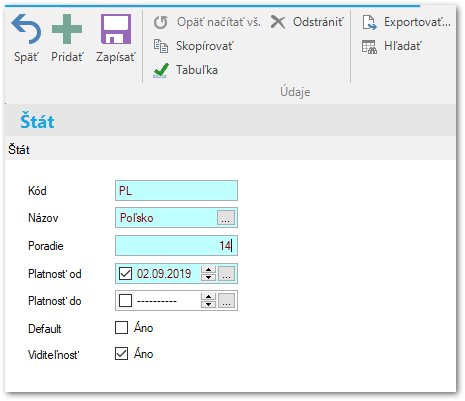Open the Hľadať search tool

pyautogui.click(x=391, y=46)
